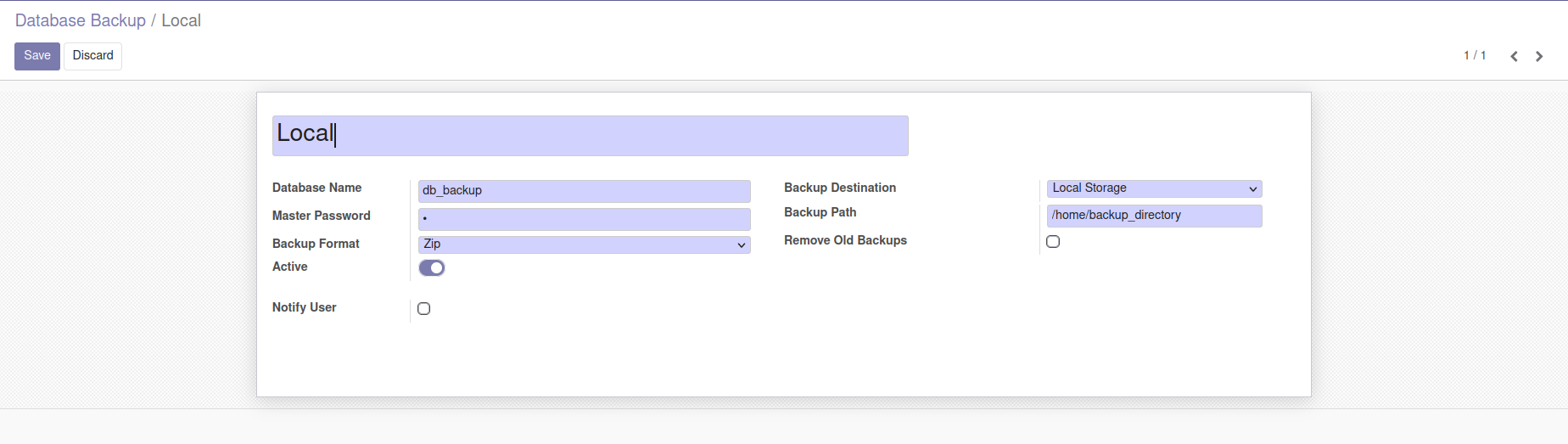The width and height of the screenshot is (1568, 444).
Task: Open the Database Backup breadcrumb link
Action: click(81, 20)
